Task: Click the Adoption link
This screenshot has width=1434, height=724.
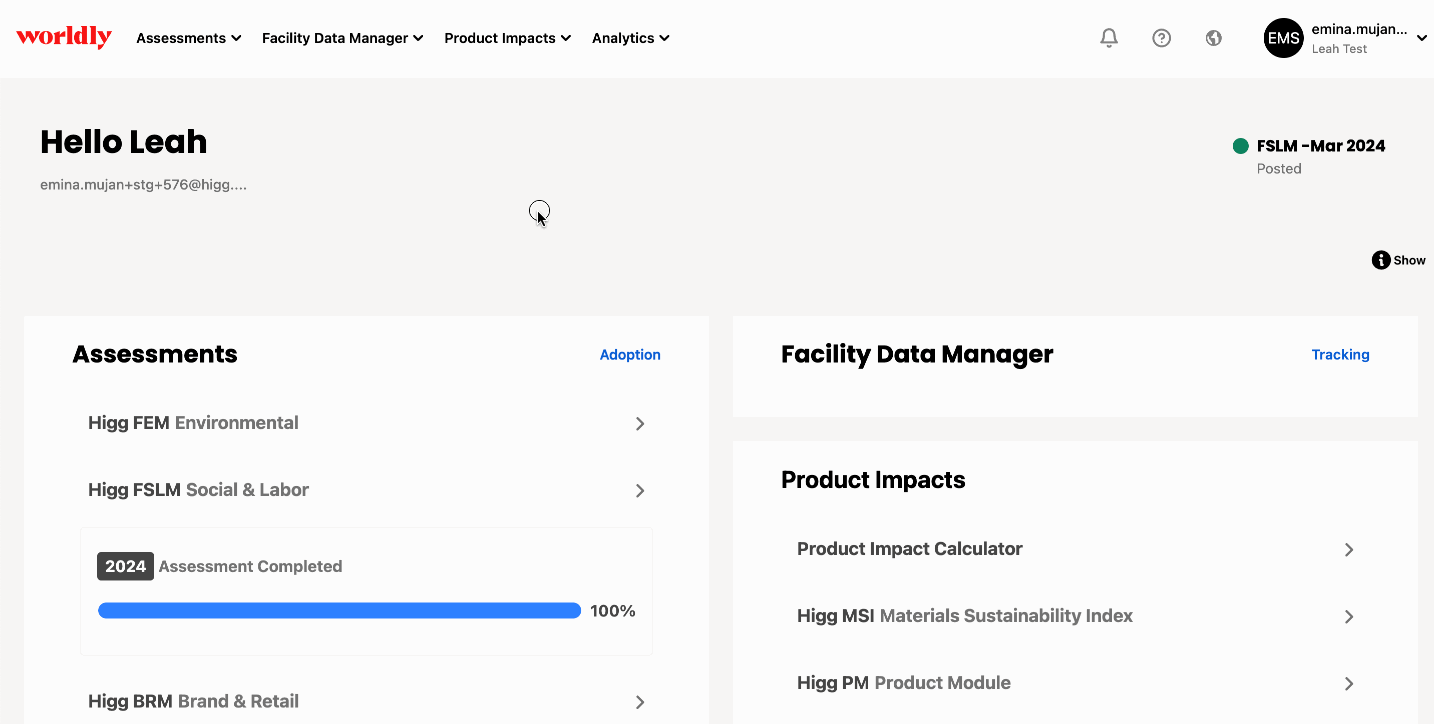Action: tap(630, 355)
